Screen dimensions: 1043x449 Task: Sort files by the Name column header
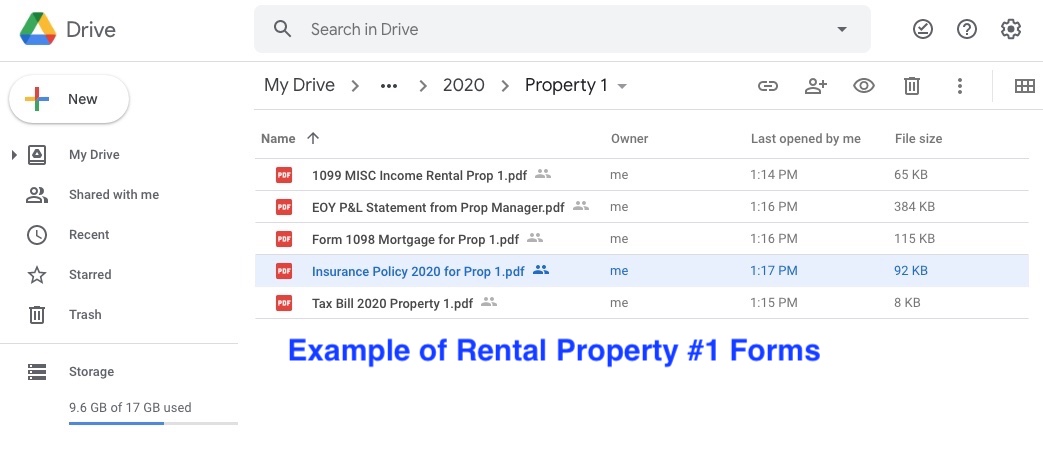pos(278,139)
